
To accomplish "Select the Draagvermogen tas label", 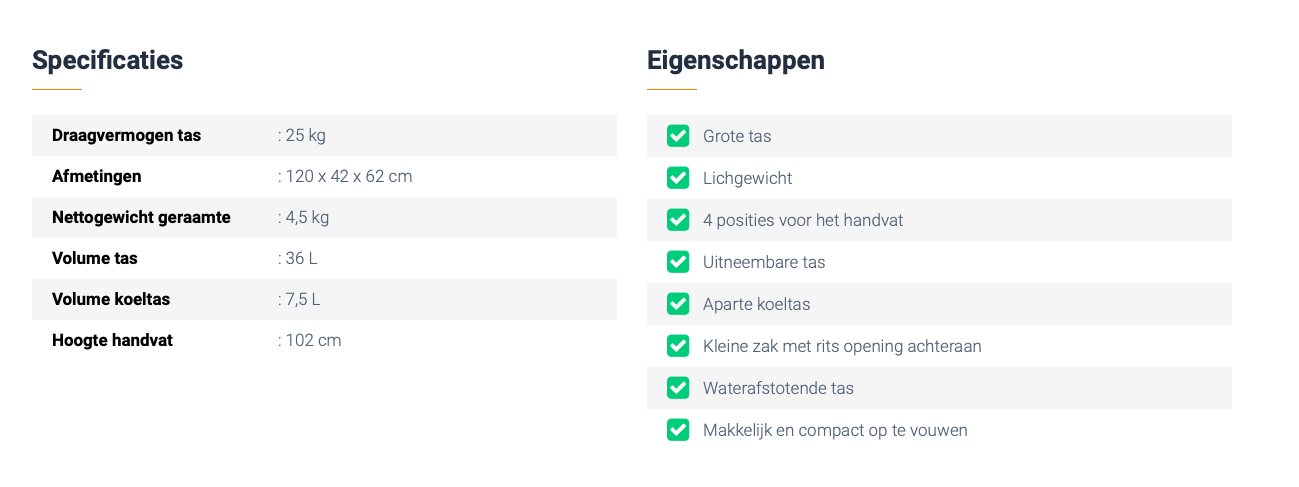I will click(x=126, y=135).
